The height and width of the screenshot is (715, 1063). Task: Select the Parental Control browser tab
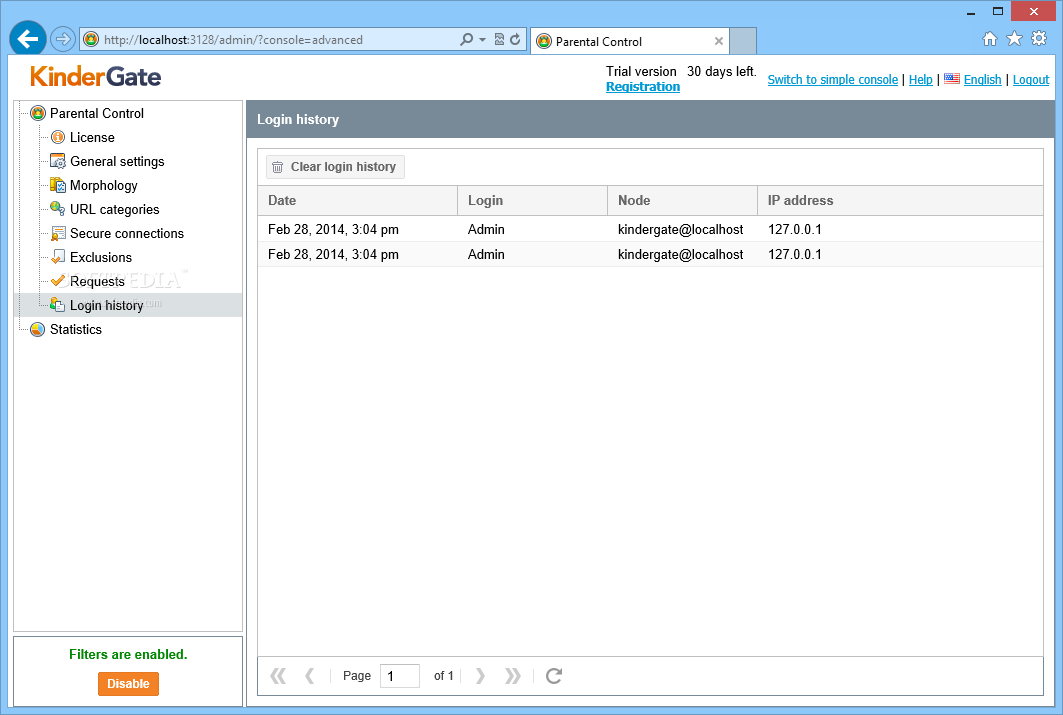pyautogui.click(x=629, y=41)
